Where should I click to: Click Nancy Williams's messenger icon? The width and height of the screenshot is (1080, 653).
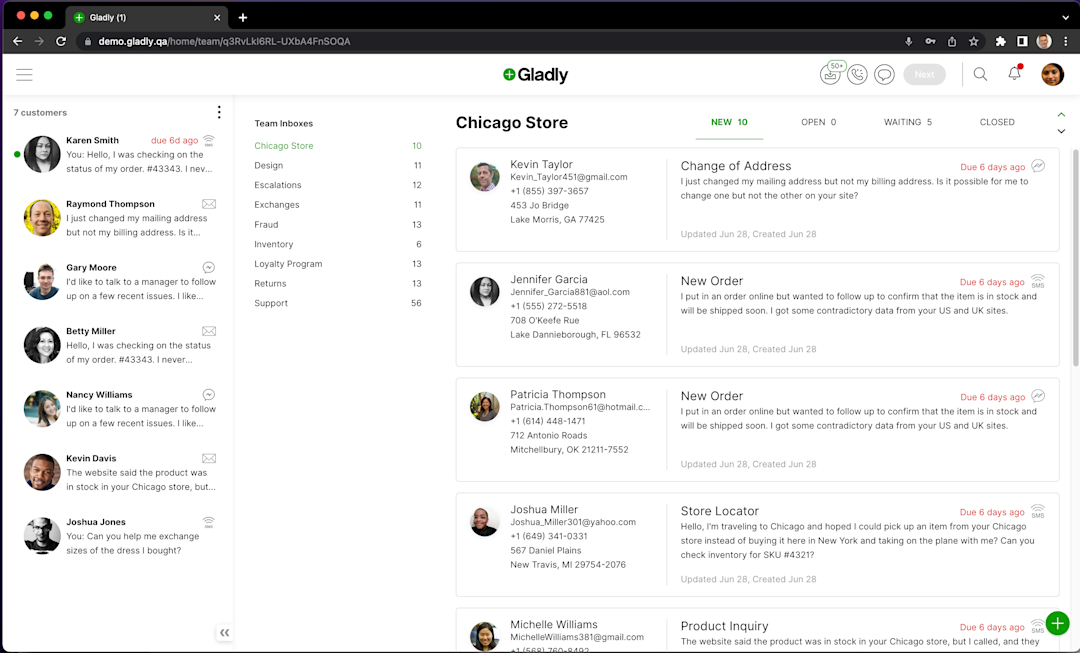[209, 395]
